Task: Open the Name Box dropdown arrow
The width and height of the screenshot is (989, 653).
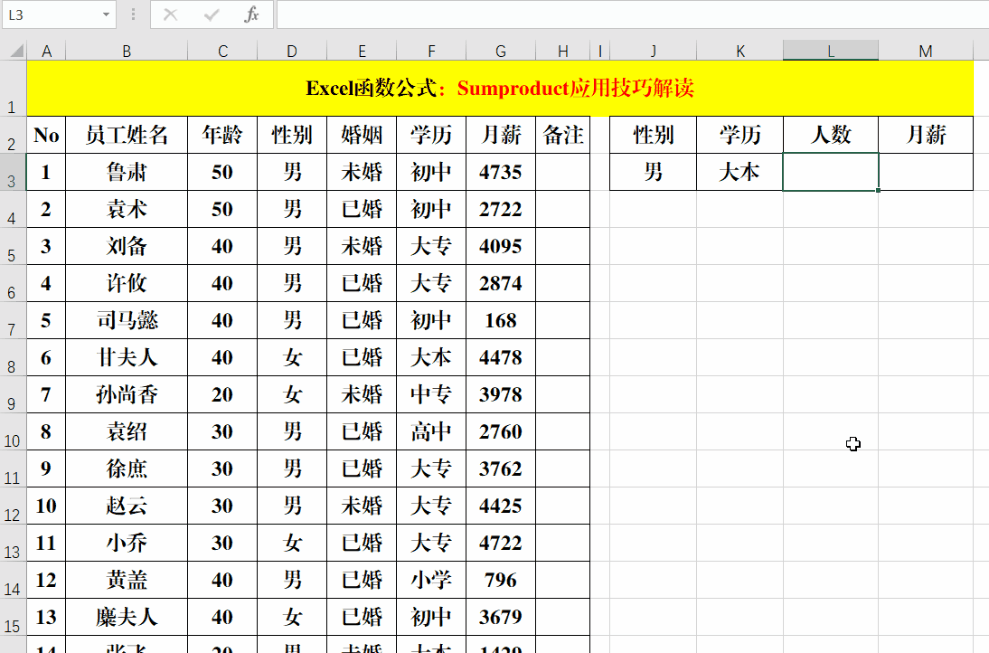Action: 106,15
